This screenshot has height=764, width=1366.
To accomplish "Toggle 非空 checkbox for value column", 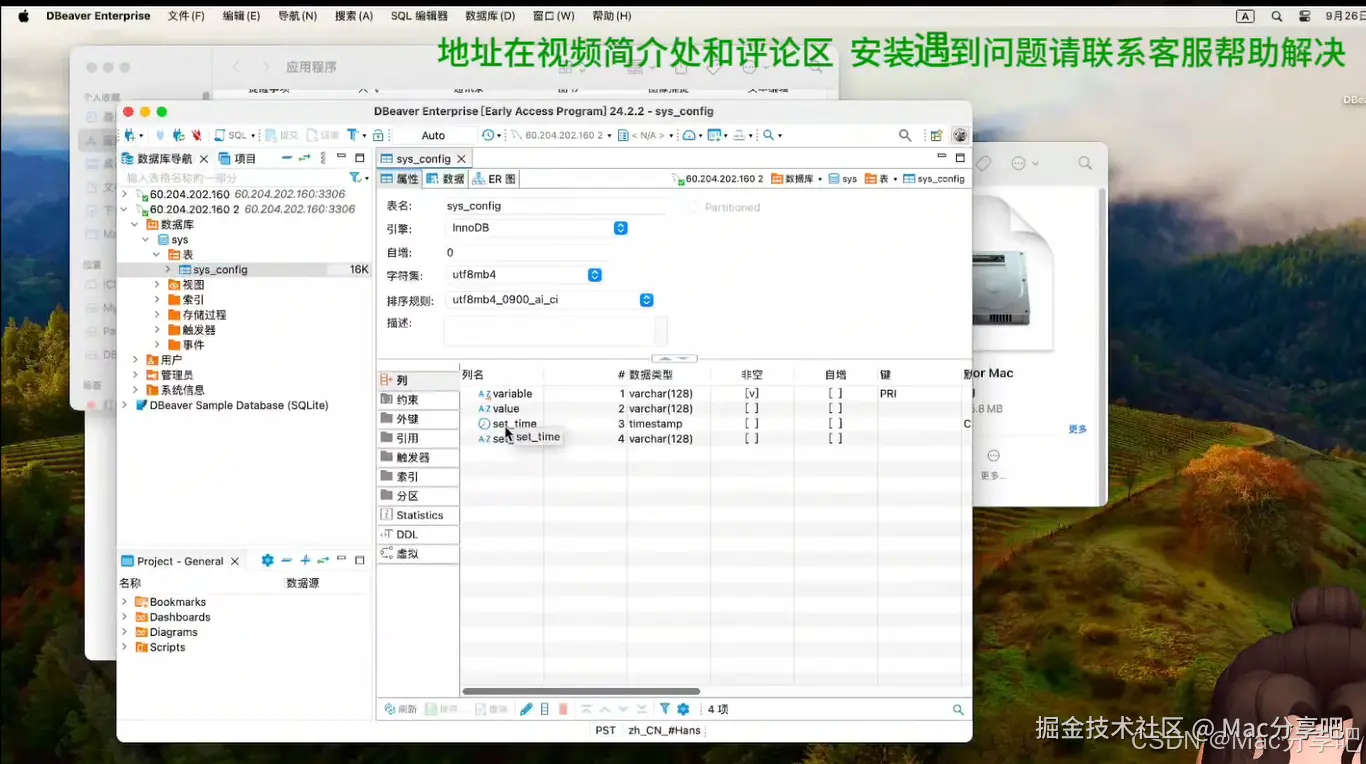I will (751, 408).
